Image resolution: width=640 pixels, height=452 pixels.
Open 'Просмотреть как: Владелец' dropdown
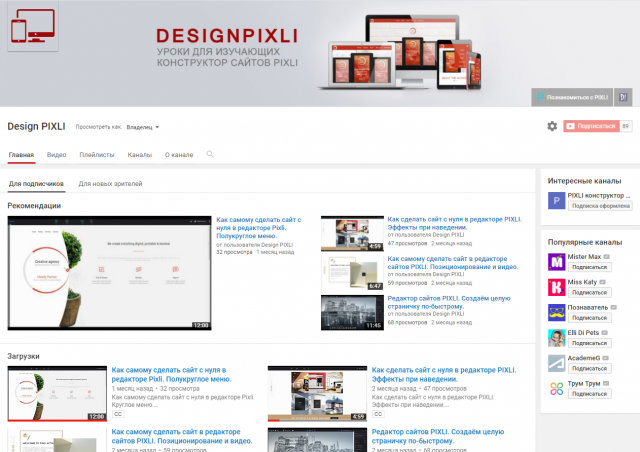point(143,127)
